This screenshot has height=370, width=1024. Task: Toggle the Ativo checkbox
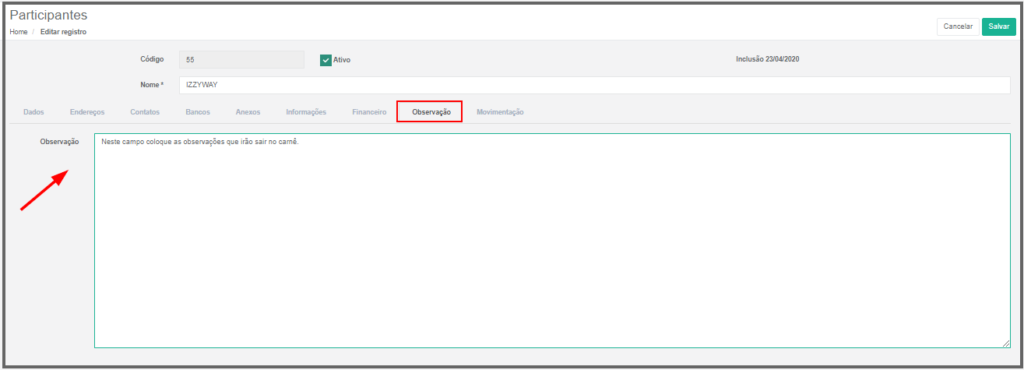coord(326,59)
